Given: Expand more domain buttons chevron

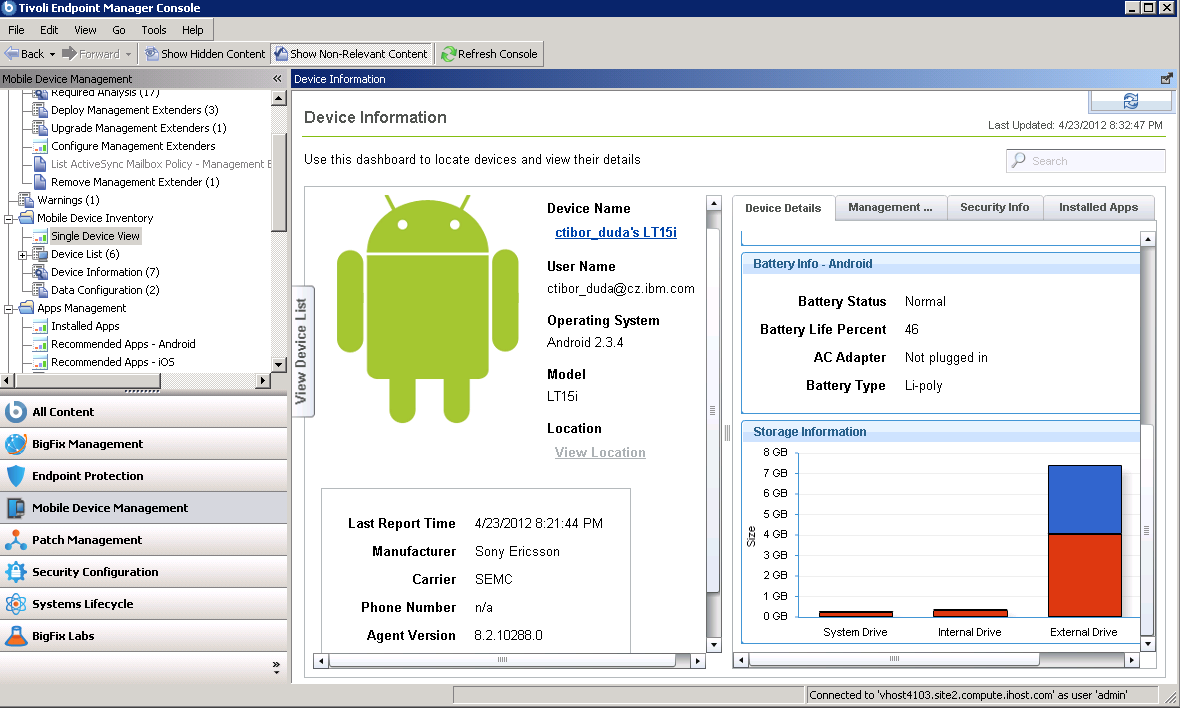Looking at the screenshot, I should (x=276, y=667).
